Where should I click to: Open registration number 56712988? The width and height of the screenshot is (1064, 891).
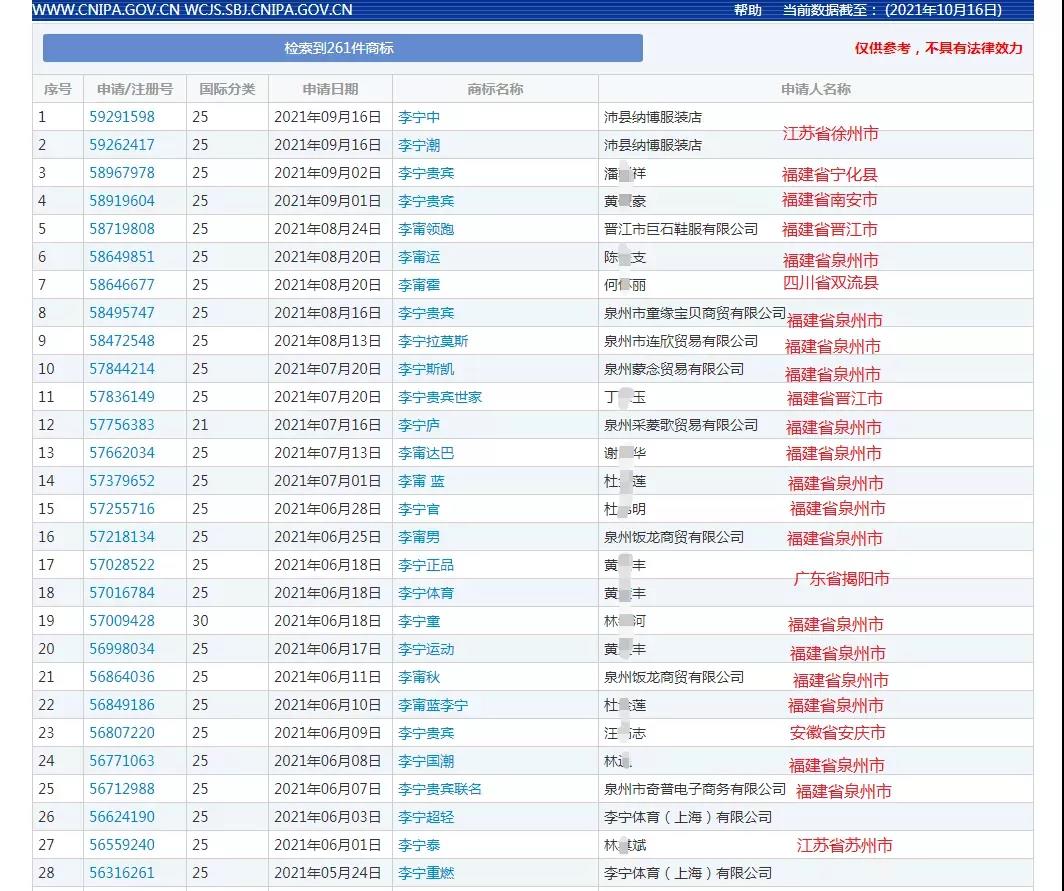point(122,789)
